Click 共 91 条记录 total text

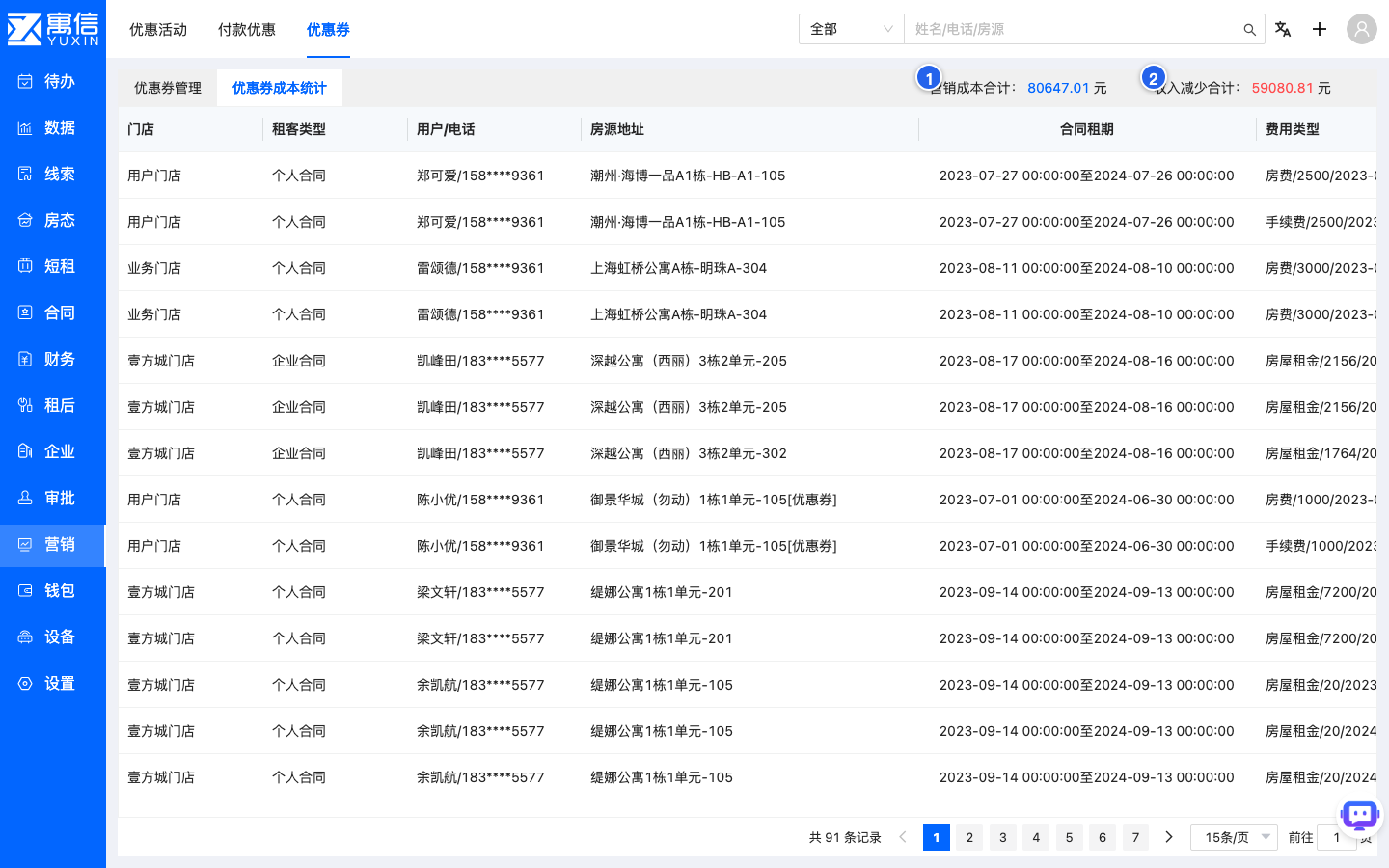click(845, 837)
